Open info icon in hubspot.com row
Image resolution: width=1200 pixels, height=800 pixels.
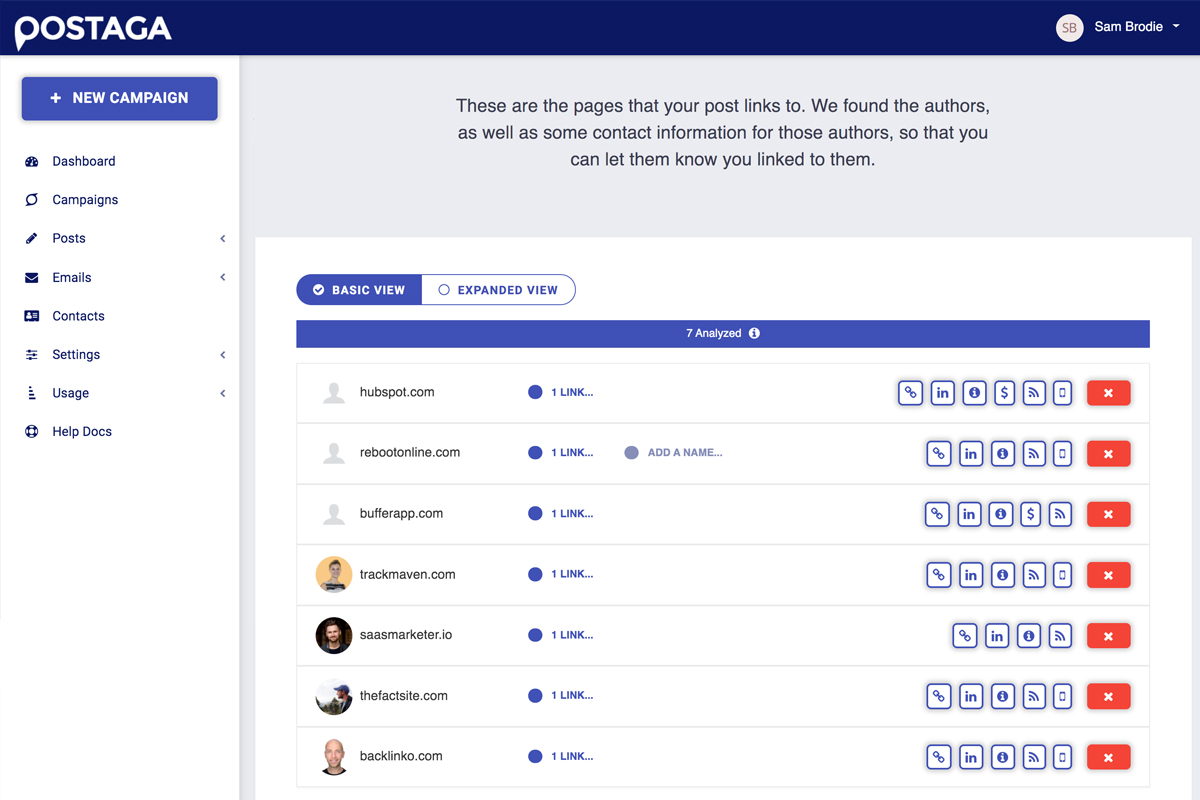point(973,393)
